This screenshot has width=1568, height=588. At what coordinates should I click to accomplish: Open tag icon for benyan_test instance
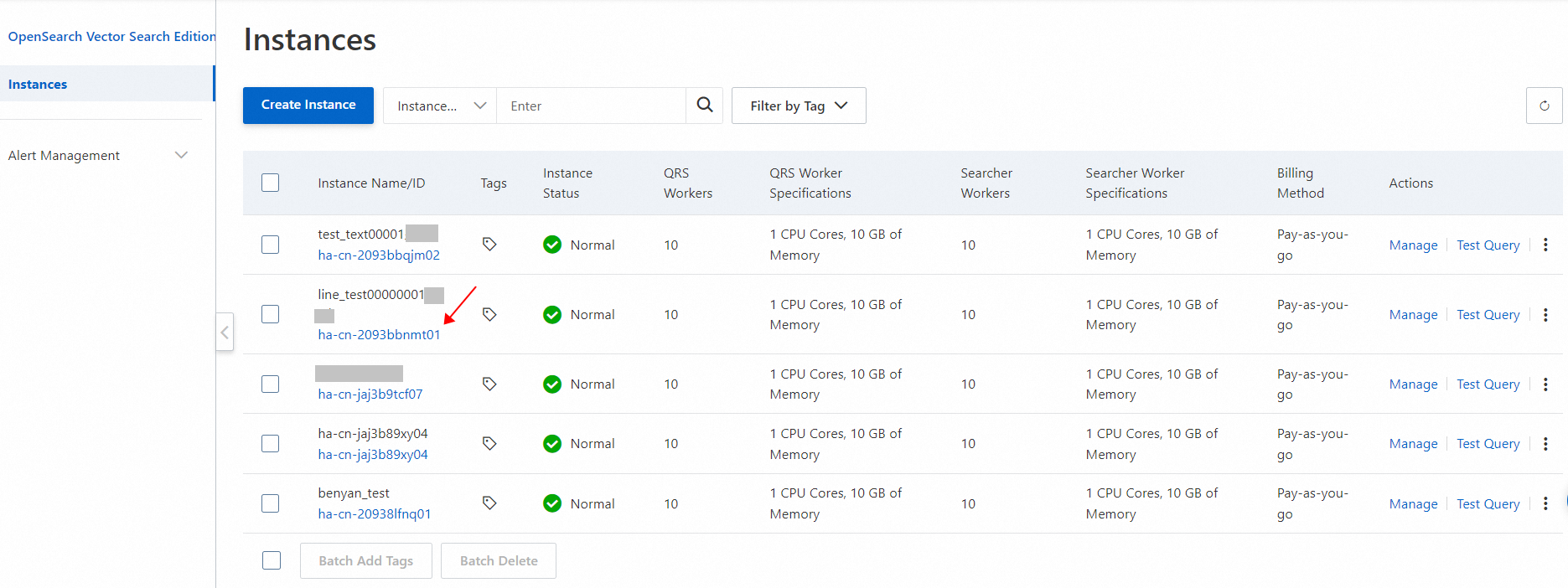tap(489, 503)
